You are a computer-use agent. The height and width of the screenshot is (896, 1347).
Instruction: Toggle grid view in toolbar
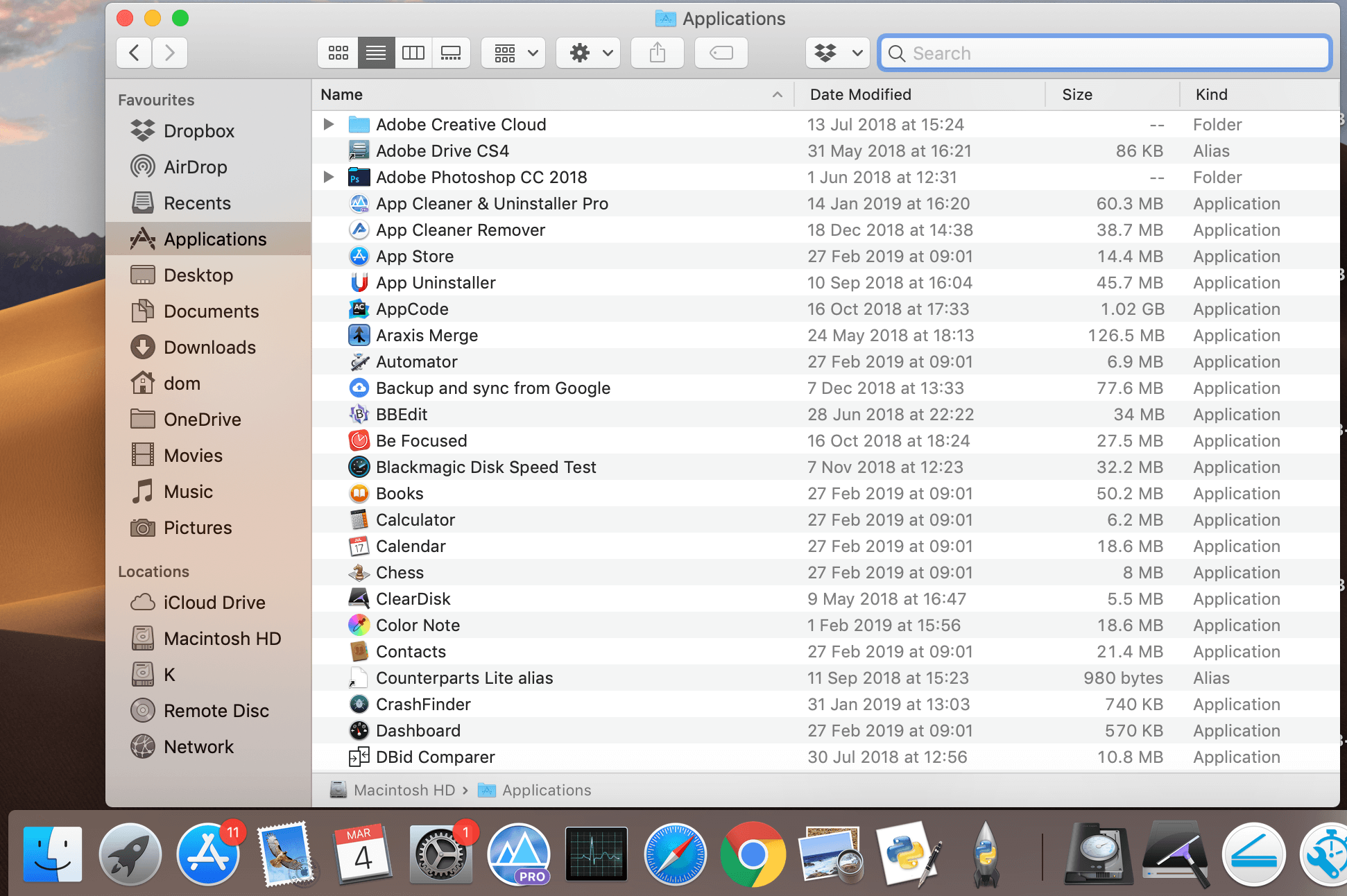click(x=341, y=53)
